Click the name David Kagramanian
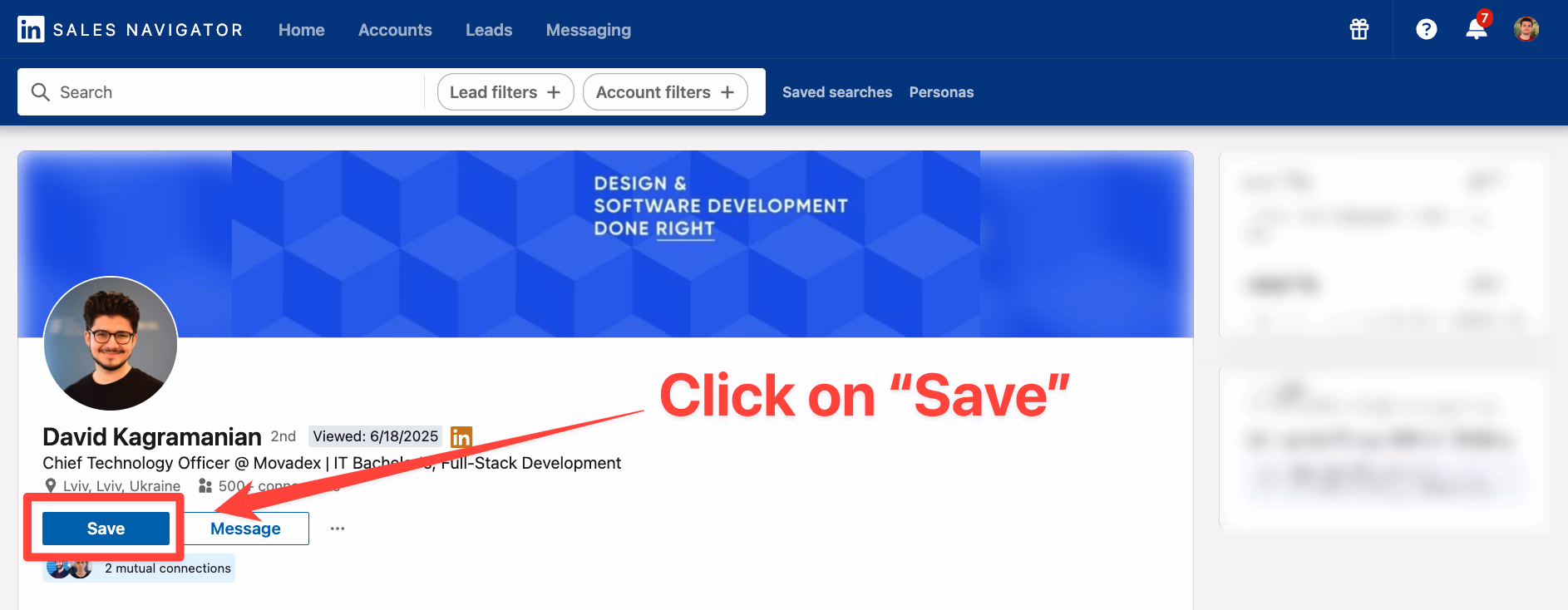This screenshot has width=1568, height=610. 152,436
